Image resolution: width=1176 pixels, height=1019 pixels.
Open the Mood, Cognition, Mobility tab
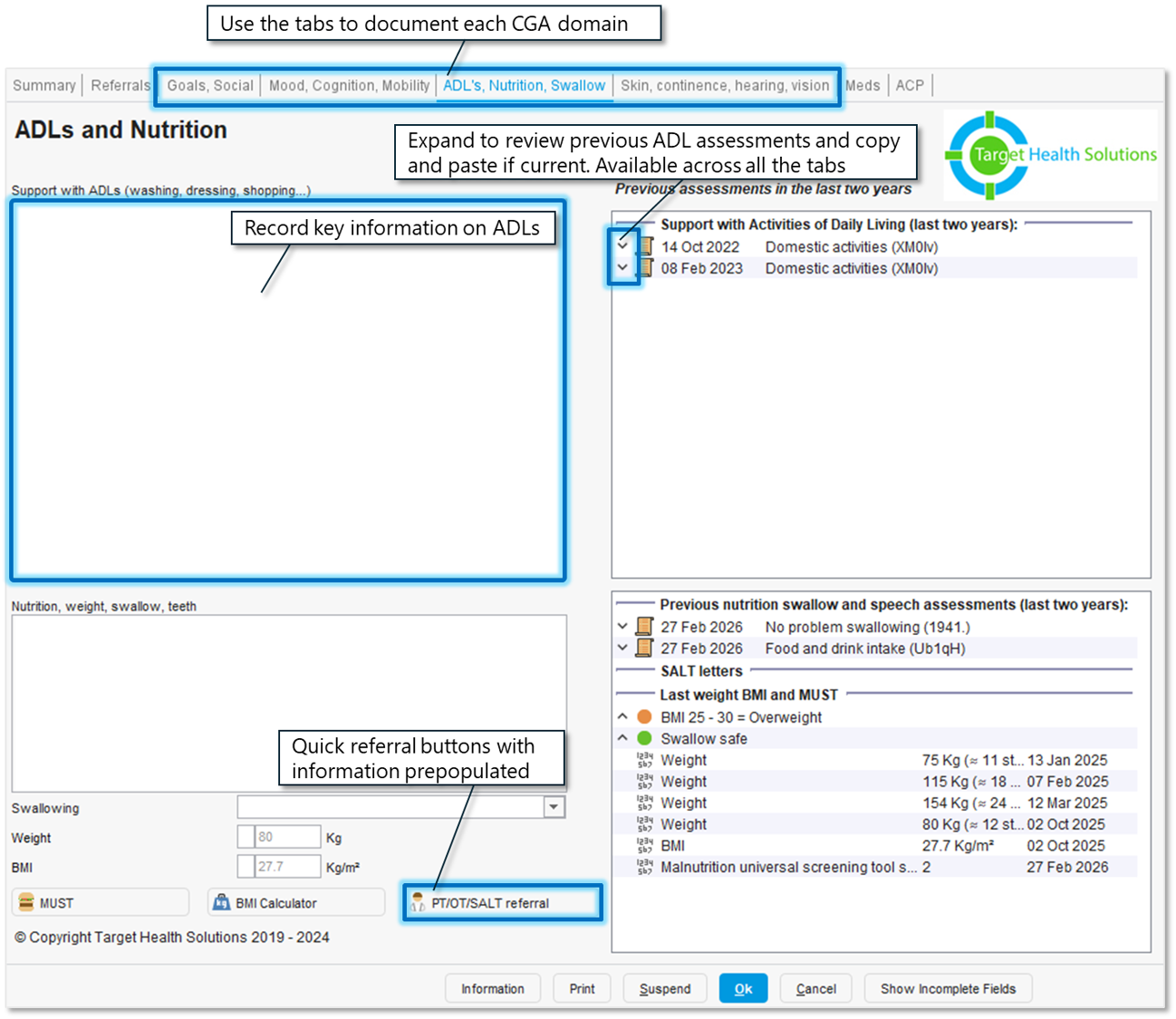349,85
